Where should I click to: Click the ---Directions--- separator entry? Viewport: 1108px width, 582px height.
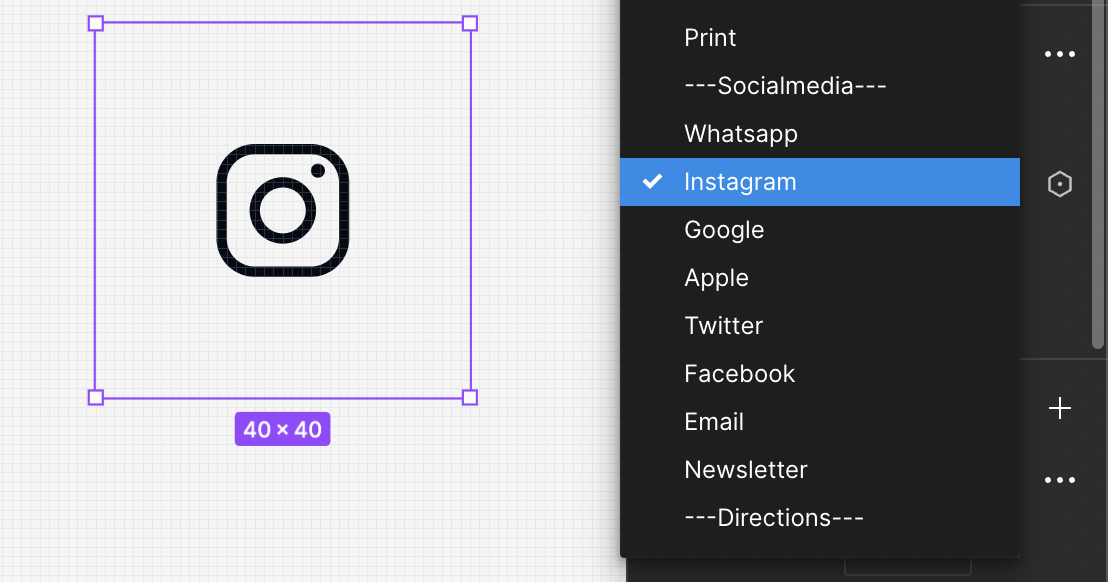coord(820,518)
